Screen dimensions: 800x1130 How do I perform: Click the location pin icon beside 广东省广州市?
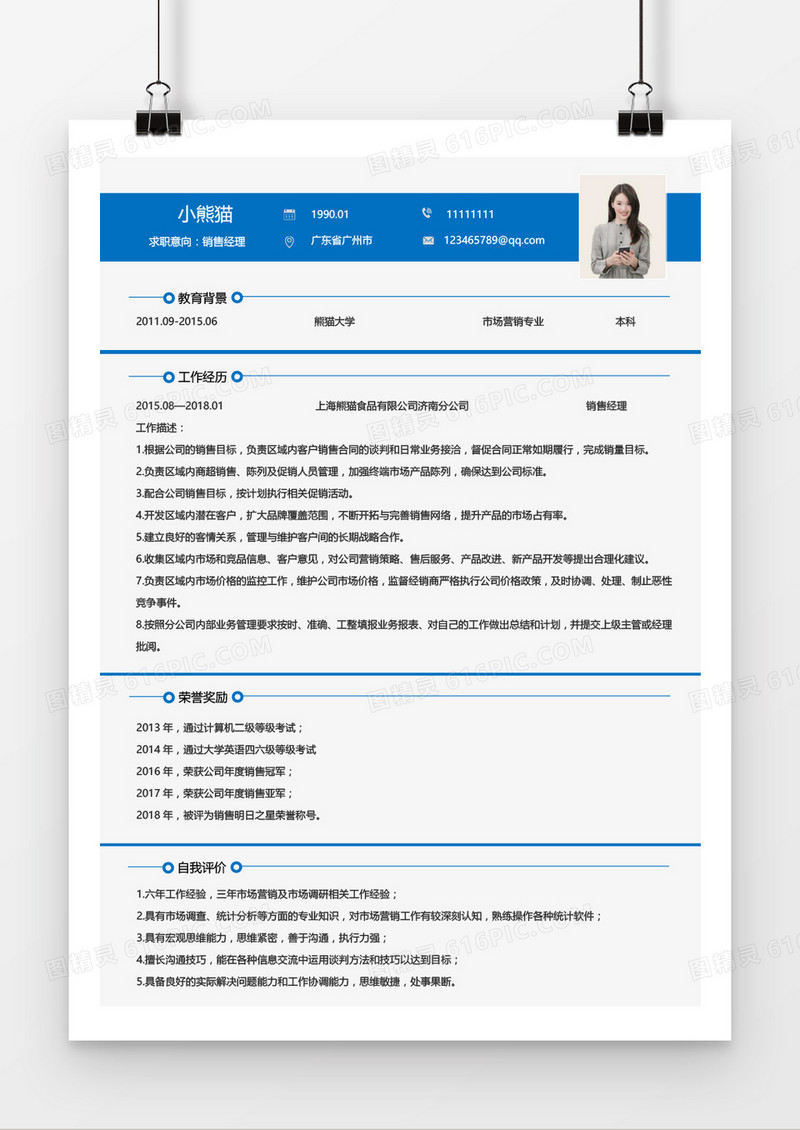289,241
